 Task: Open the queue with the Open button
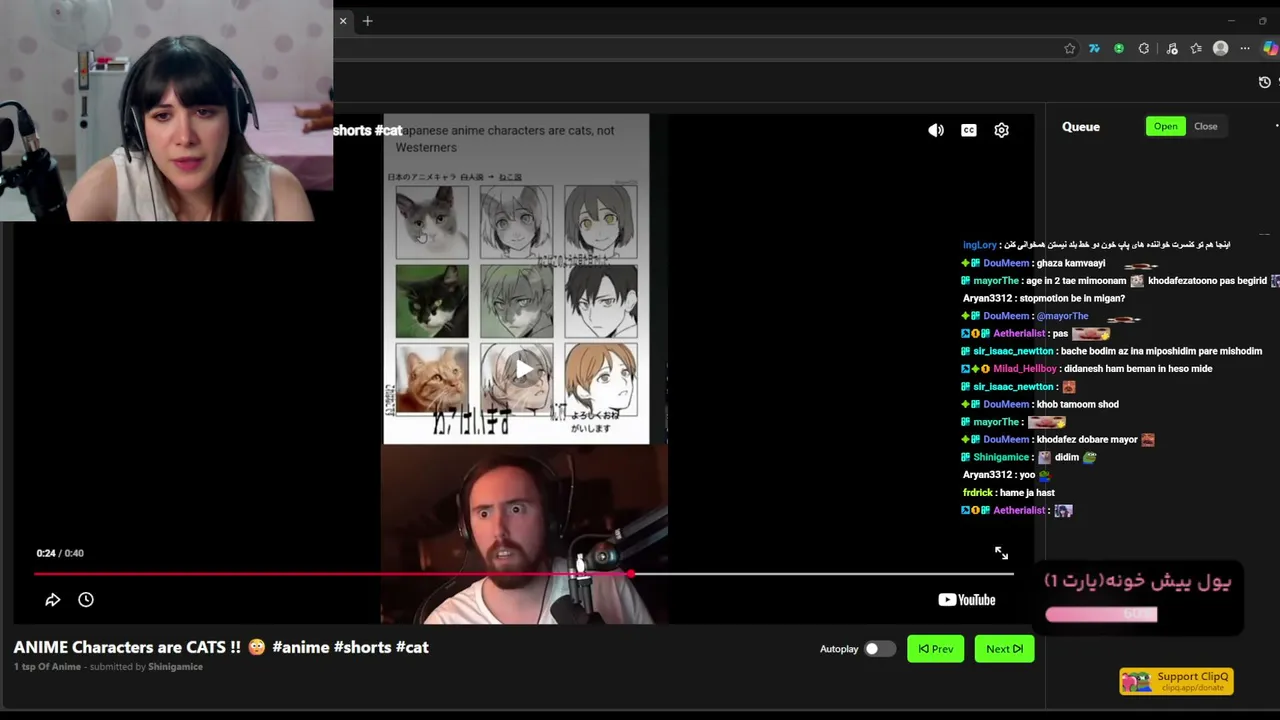tap(1166, 126)
